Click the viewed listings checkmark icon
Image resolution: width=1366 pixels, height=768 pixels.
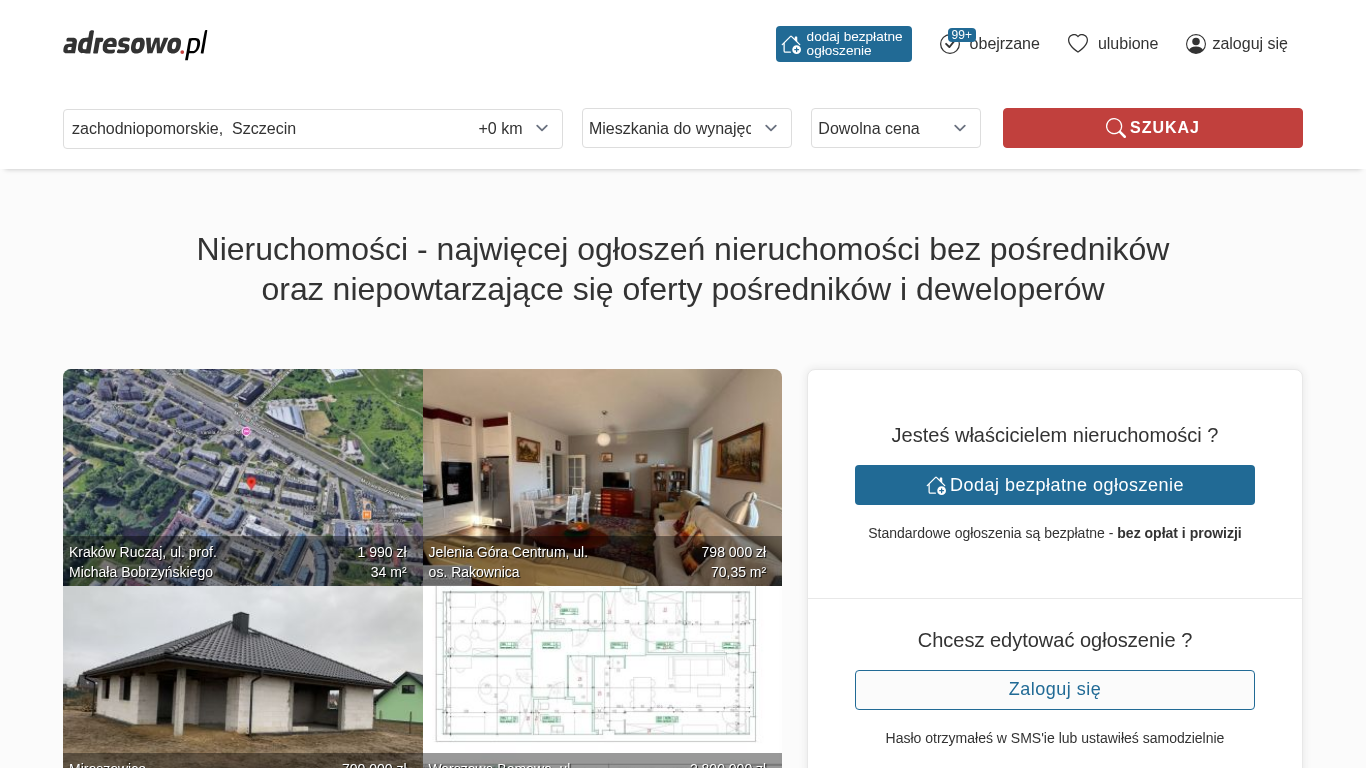click(x=949, y=45)
